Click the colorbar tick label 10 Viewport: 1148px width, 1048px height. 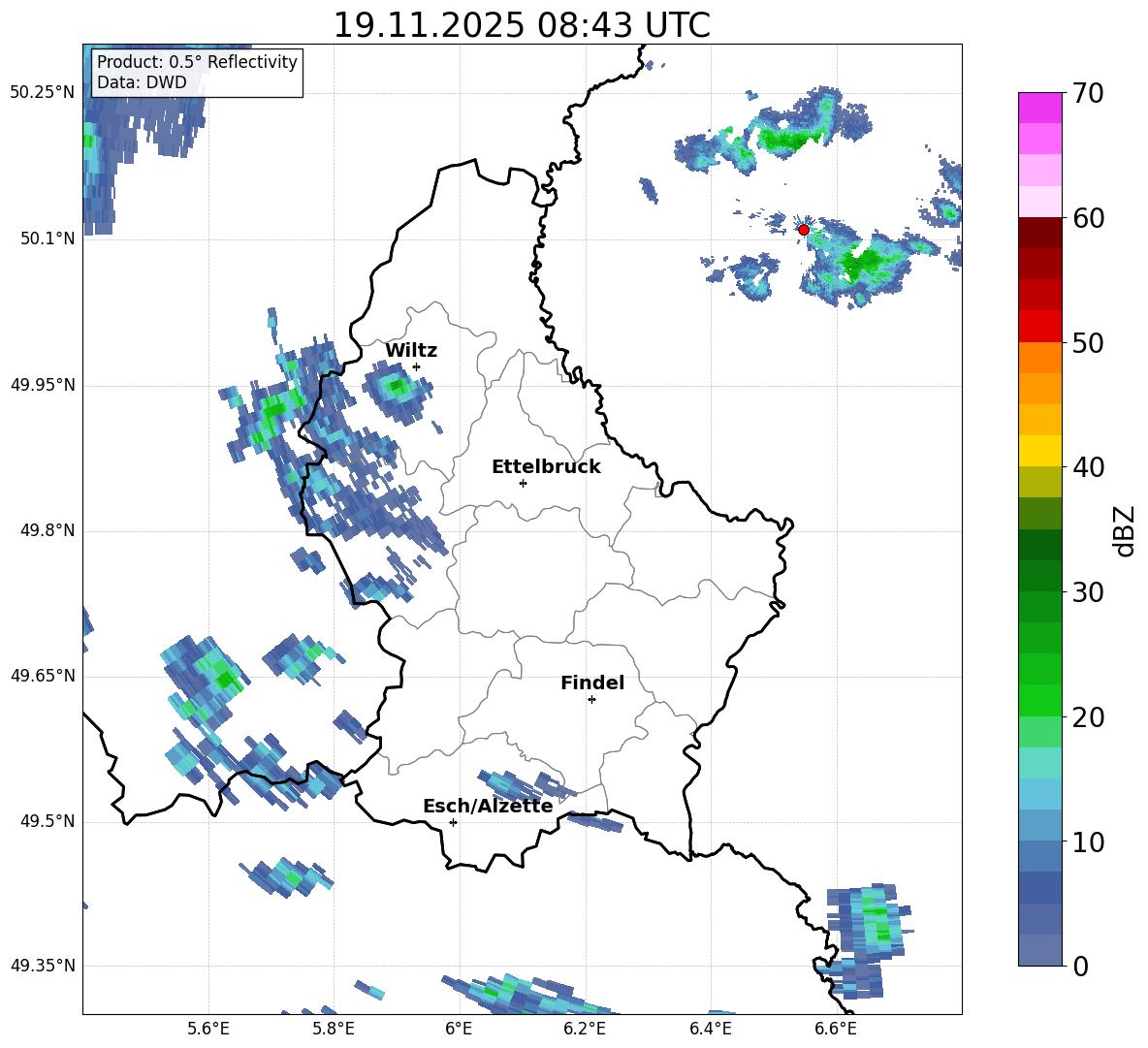1088,842
